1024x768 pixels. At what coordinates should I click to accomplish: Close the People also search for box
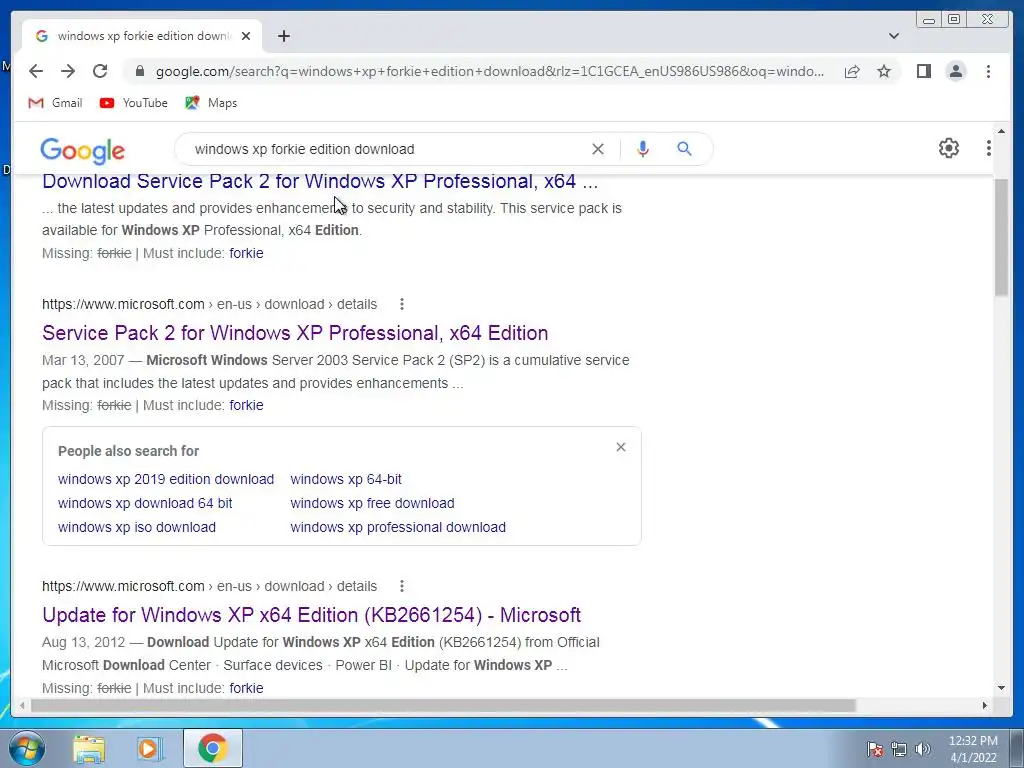(x=621, y=447)
